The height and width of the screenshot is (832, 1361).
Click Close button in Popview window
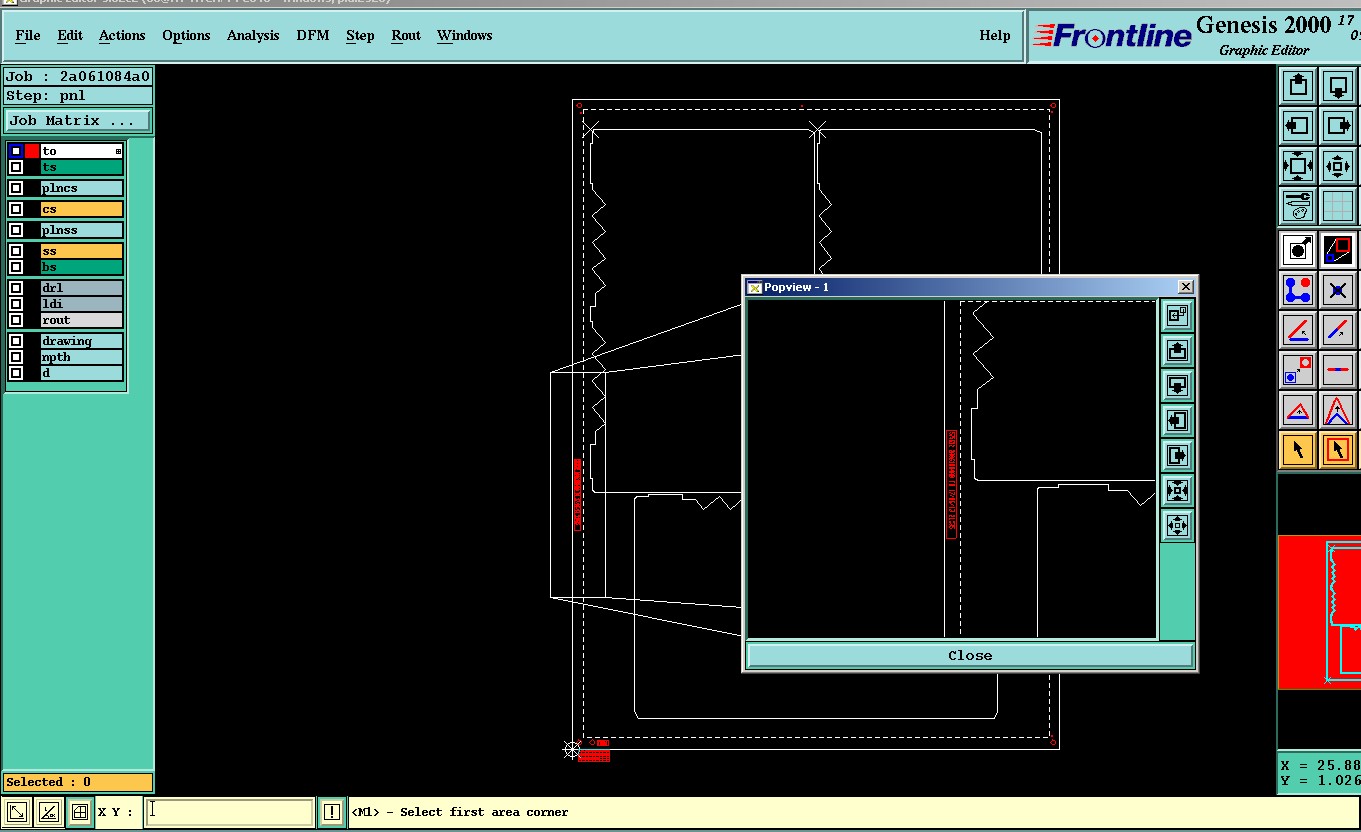pyautogui.click(x=970, y=655)
